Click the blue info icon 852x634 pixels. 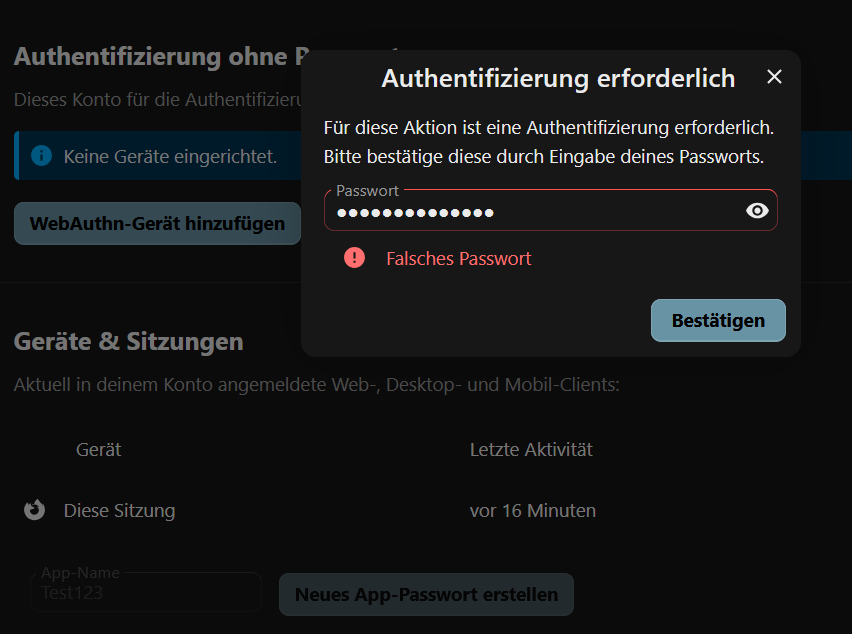tap(41, 156)
